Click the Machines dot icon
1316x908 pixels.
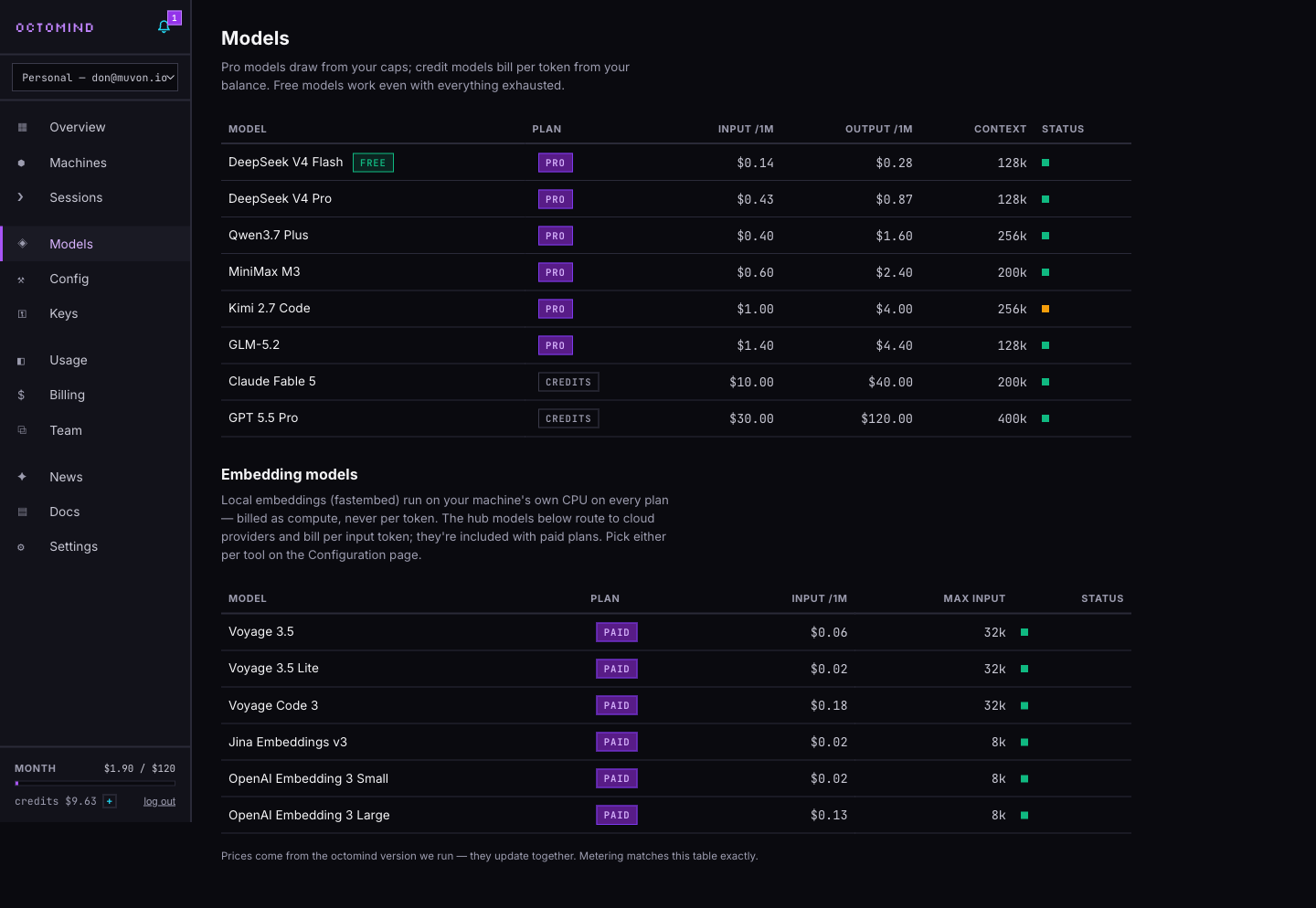pyautogui.click(x=22, y=163)
